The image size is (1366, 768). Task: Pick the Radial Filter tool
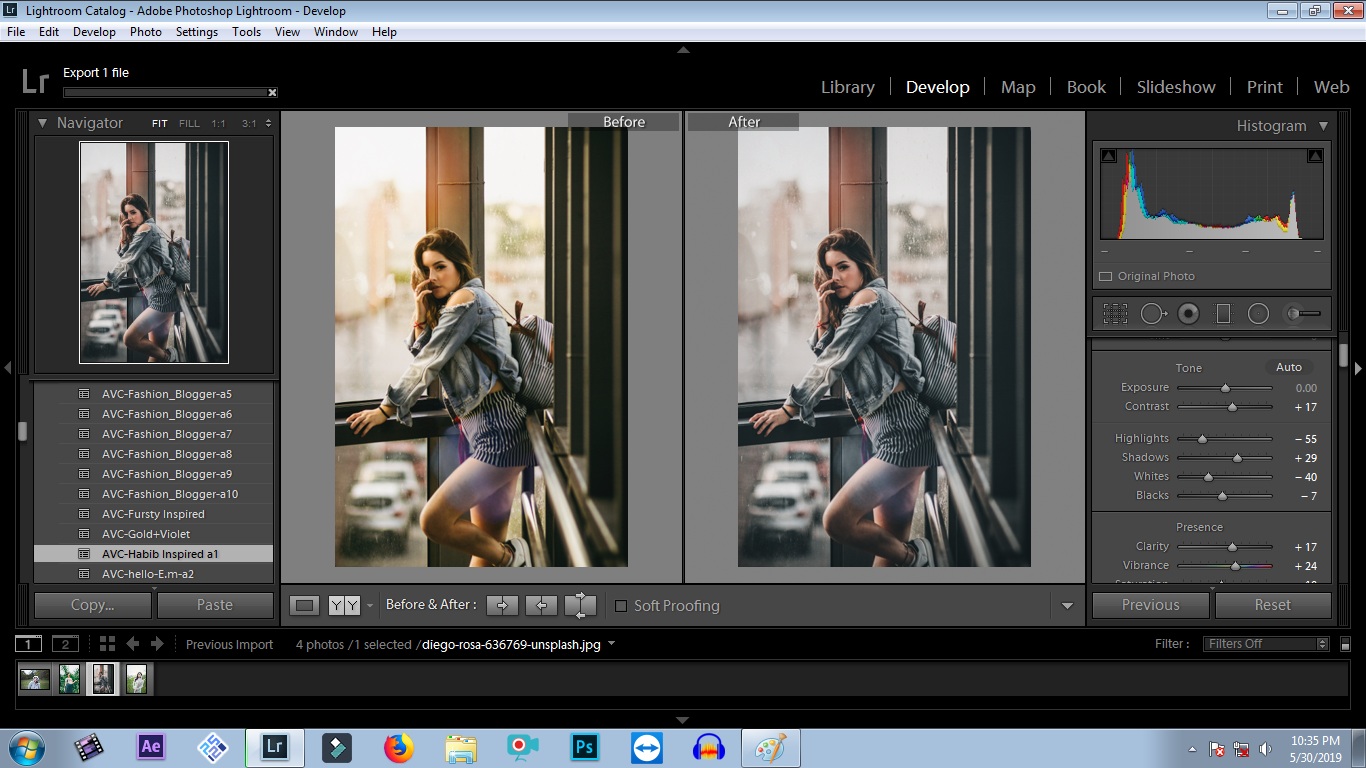pos(1258,314)
